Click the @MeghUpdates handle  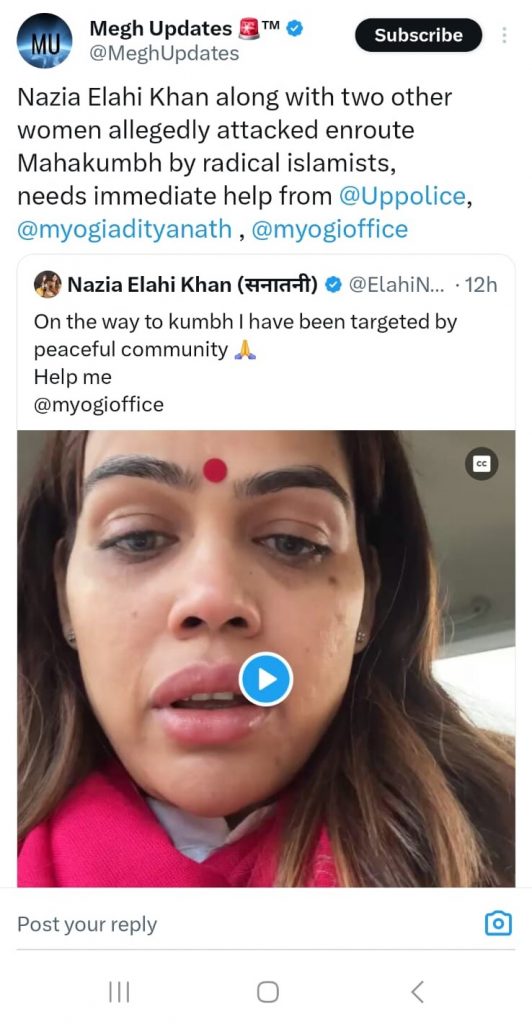164,53
